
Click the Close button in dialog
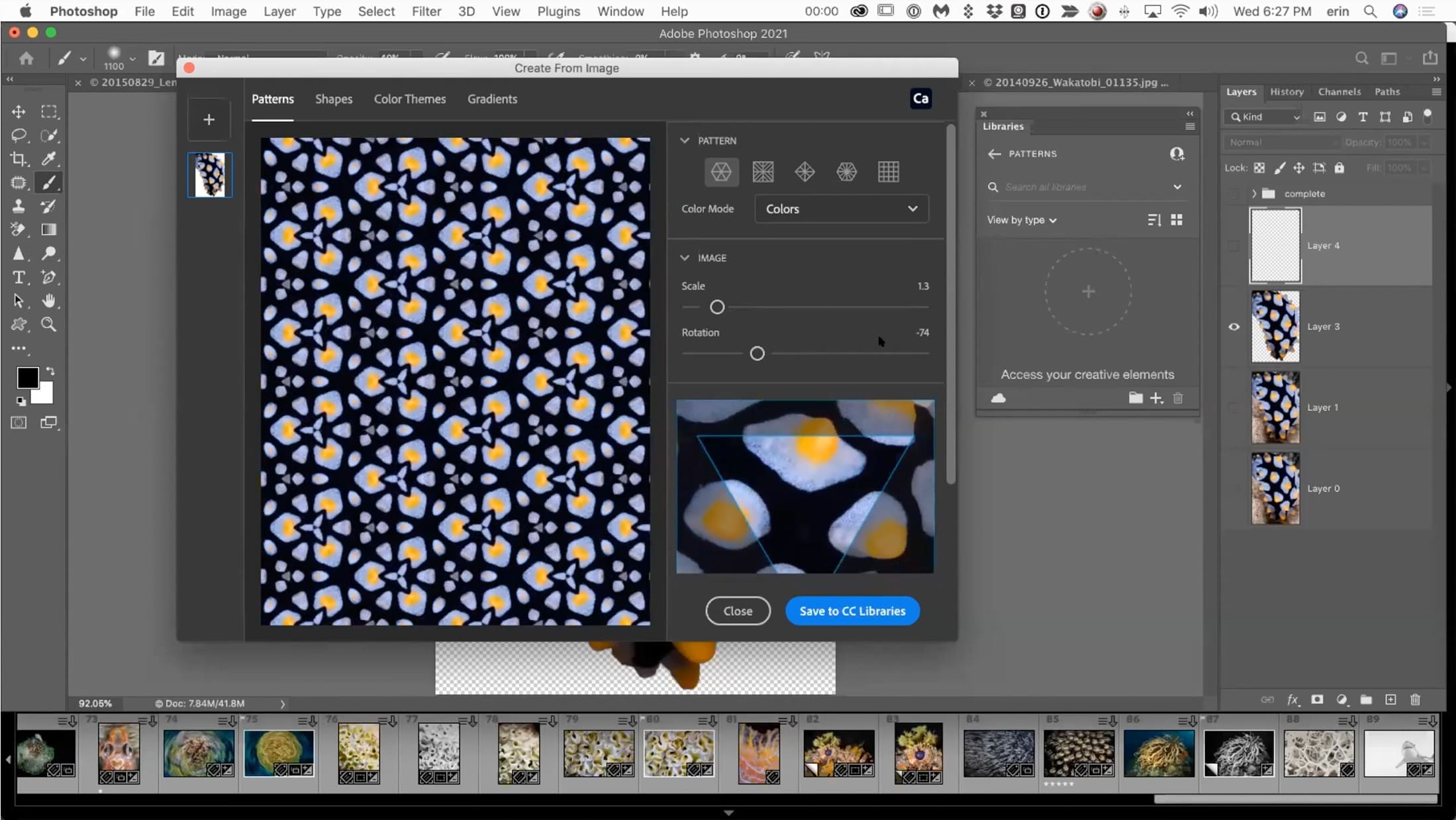click(x=738, y=611)
